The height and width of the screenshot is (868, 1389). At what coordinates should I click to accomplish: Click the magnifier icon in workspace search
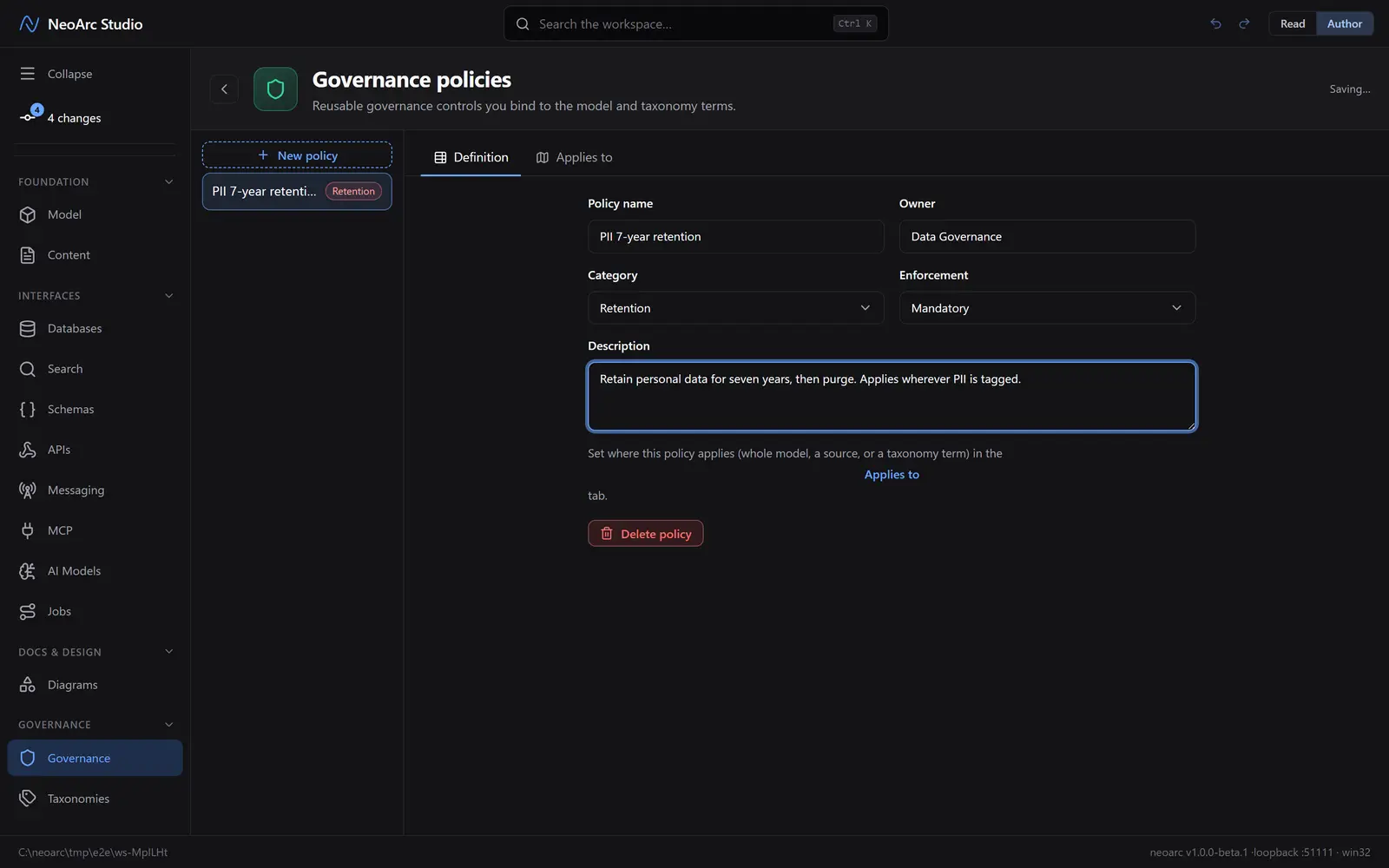pyautogui.click(x=523, y=23)
